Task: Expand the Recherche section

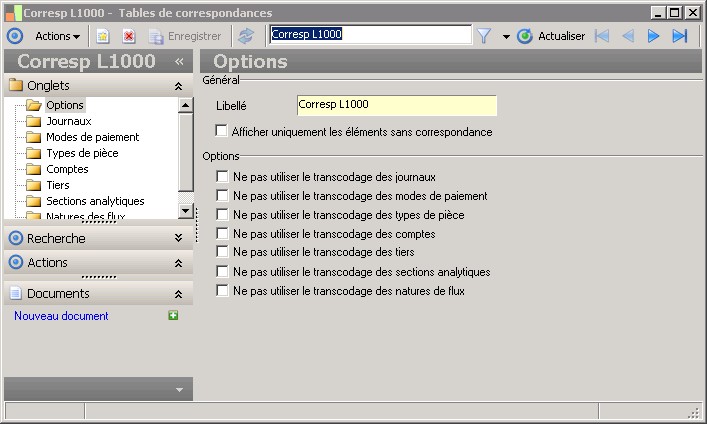Action: (179, 238)
